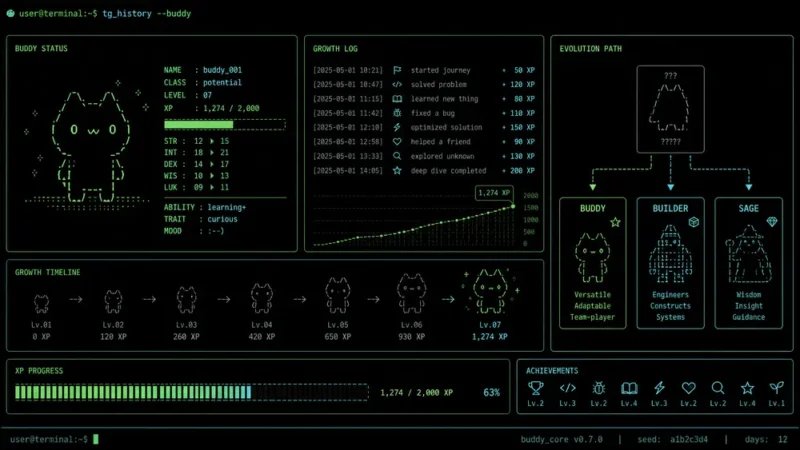Click the + 200 XP log value
This screenshot has width=800, height=450.
click(x=518, y=170)
